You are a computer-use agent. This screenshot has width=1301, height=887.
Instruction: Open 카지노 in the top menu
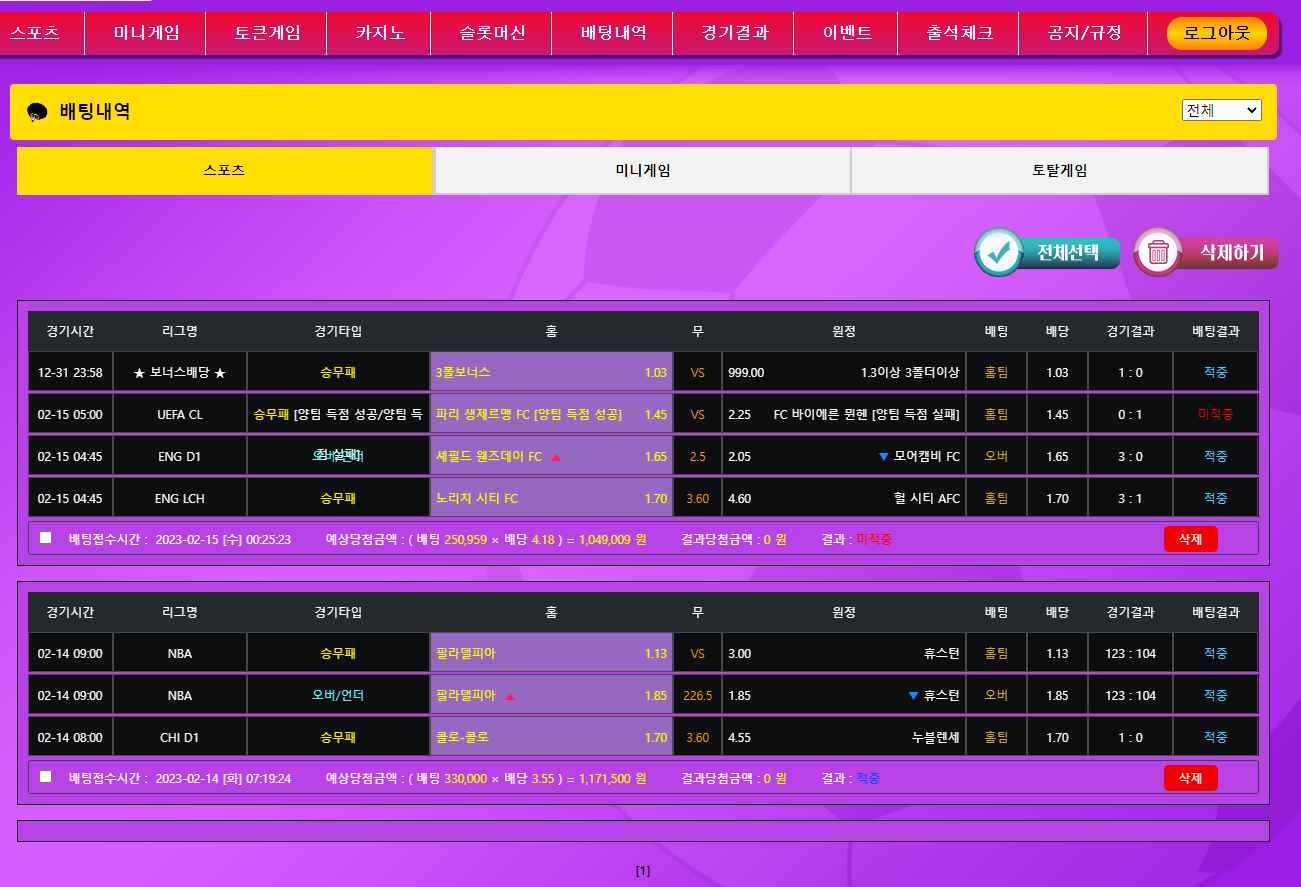[x=379, y=33]
